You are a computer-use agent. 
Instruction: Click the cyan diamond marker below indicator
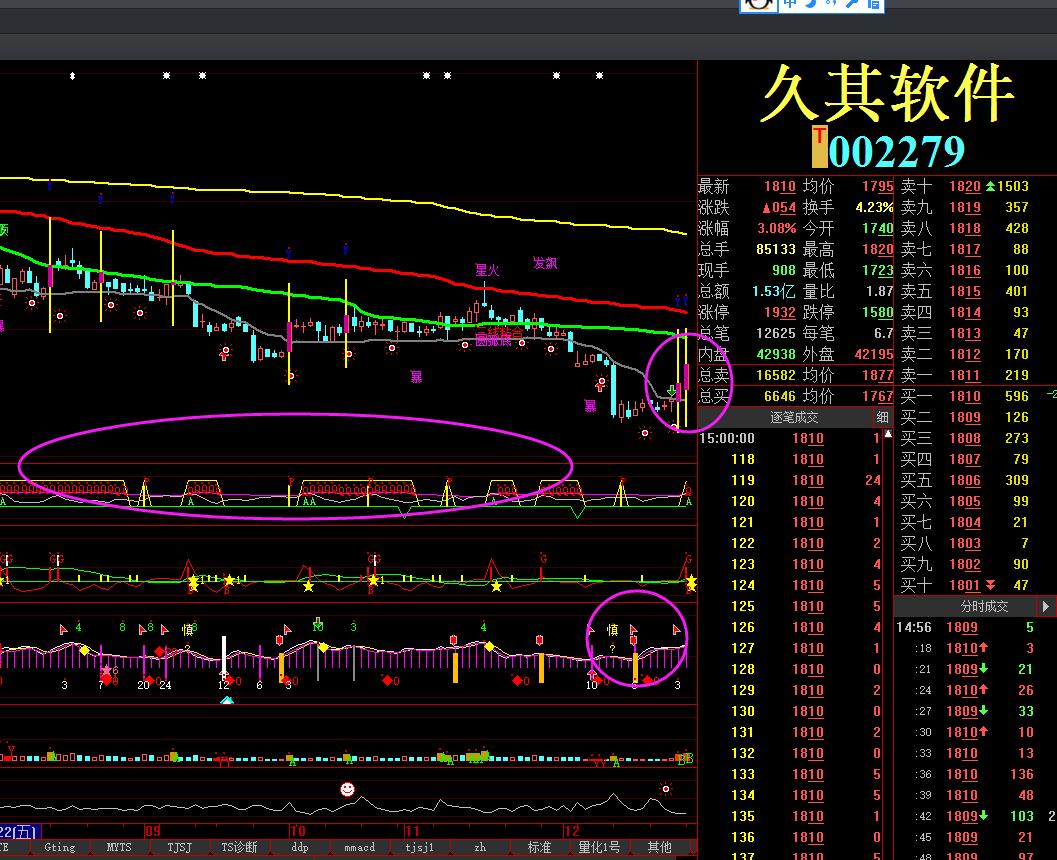click(x=227, y=701)
